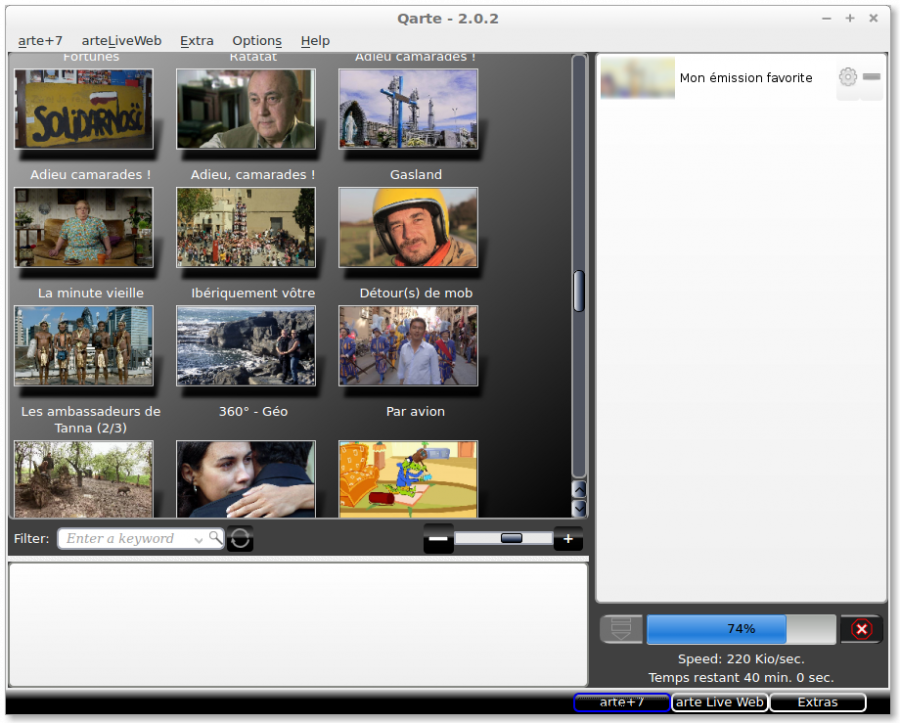Open settings gear for Mon émission favorite
The width and height of the screenshot is (900, 723).
pos(848,77)
